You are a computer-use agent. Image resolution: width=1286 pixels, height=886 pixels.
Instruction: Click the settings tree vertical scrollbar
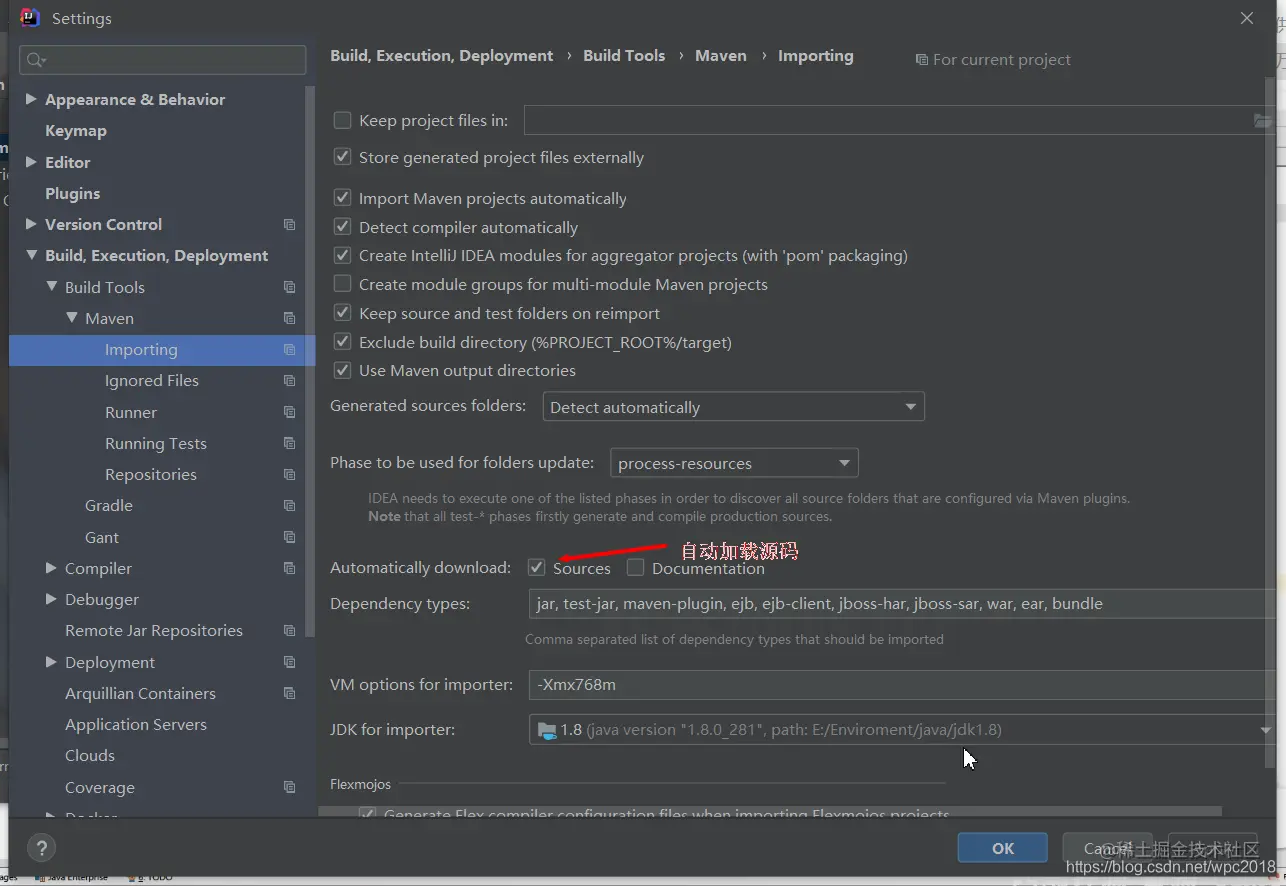(311, 360)
